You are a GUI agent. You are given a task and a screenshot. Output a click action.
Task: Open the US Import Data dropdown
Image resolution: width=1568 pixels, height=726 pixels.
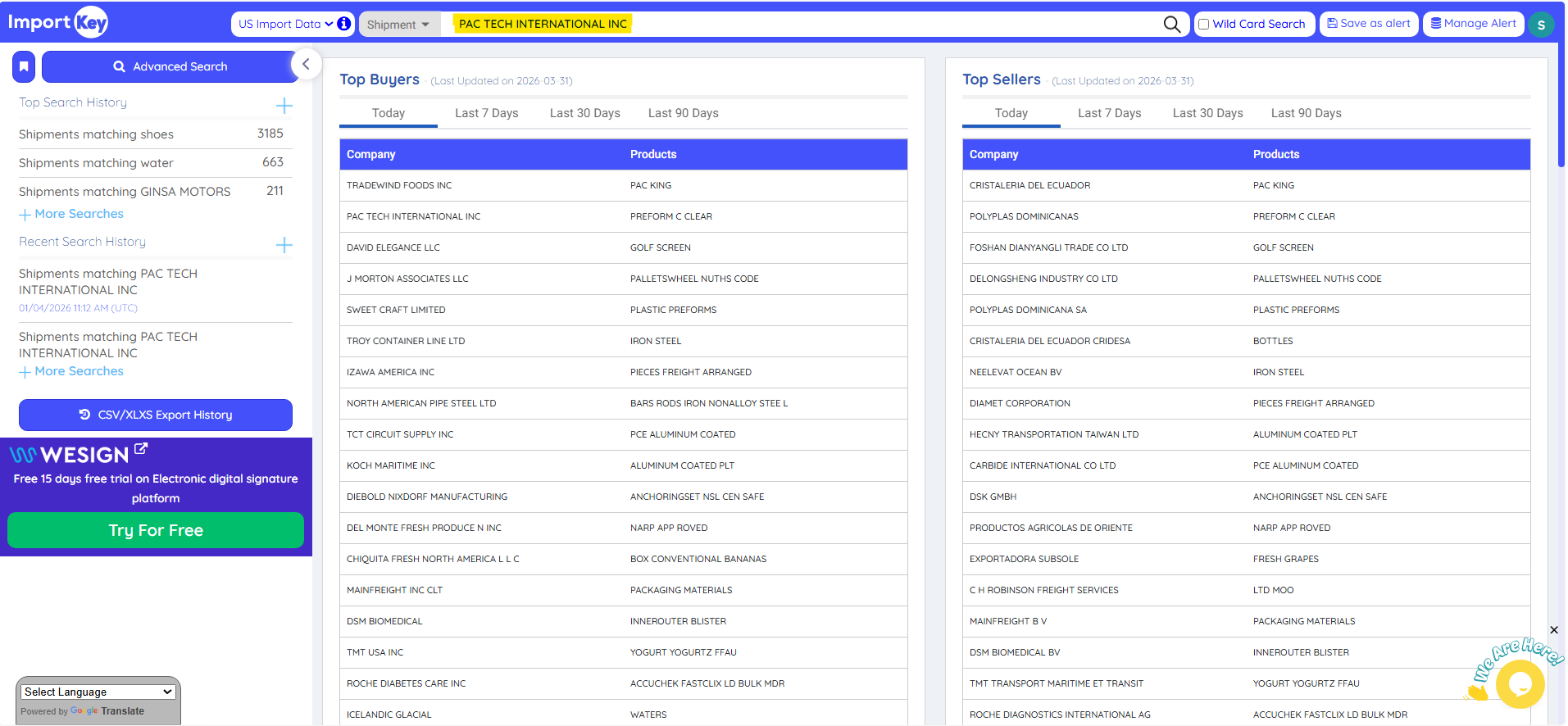(285, 24)
